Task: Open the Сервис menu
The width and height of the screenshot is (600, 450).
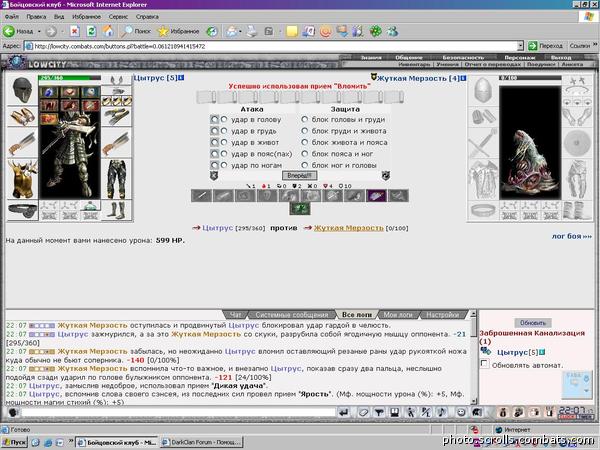Action: (x=118, y=17)
